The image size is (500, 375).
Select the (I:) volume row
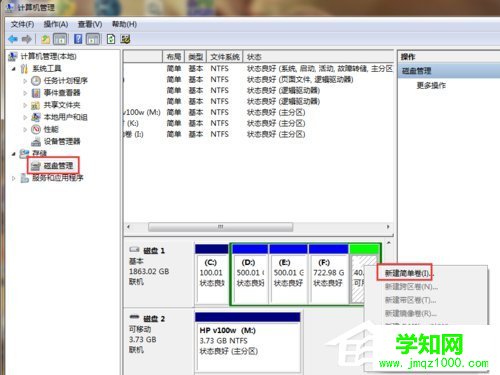[258, 134]
